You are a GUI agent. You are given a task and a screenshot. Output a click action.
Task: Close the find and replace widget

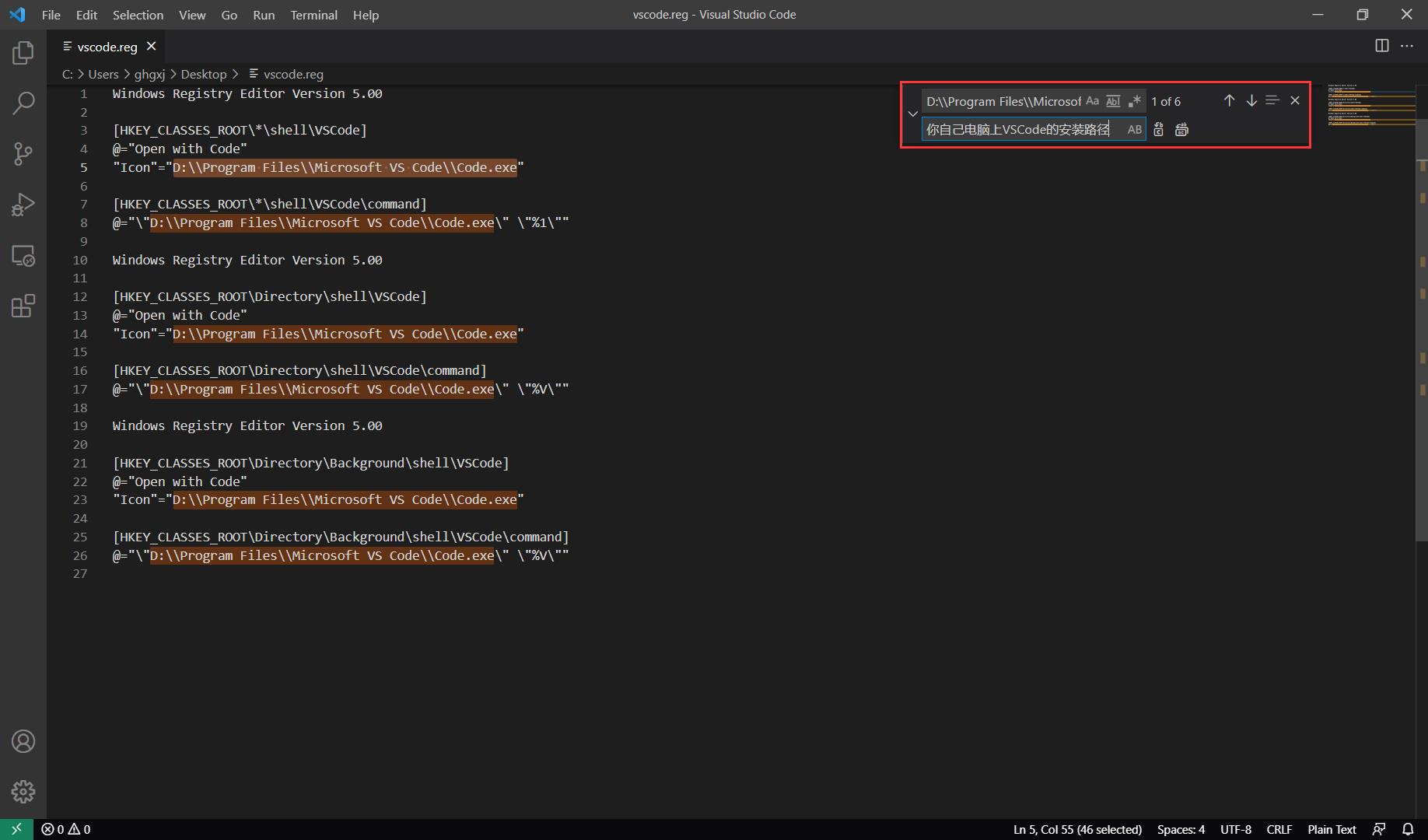[x=1295, y=100]
